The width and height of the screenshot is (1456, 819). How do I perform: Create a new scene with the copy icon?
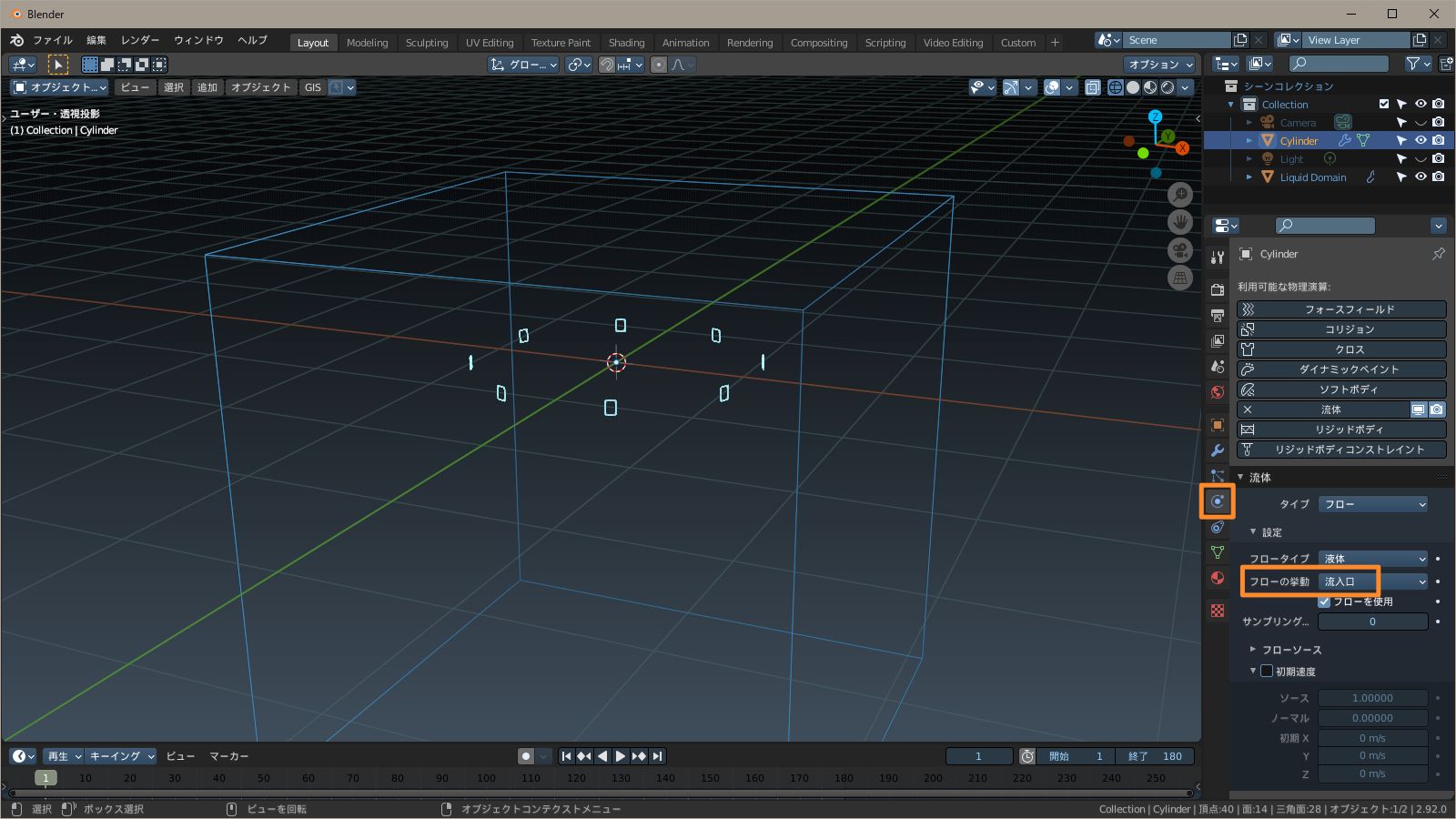pyautogui.click(x=1240, y=40)
